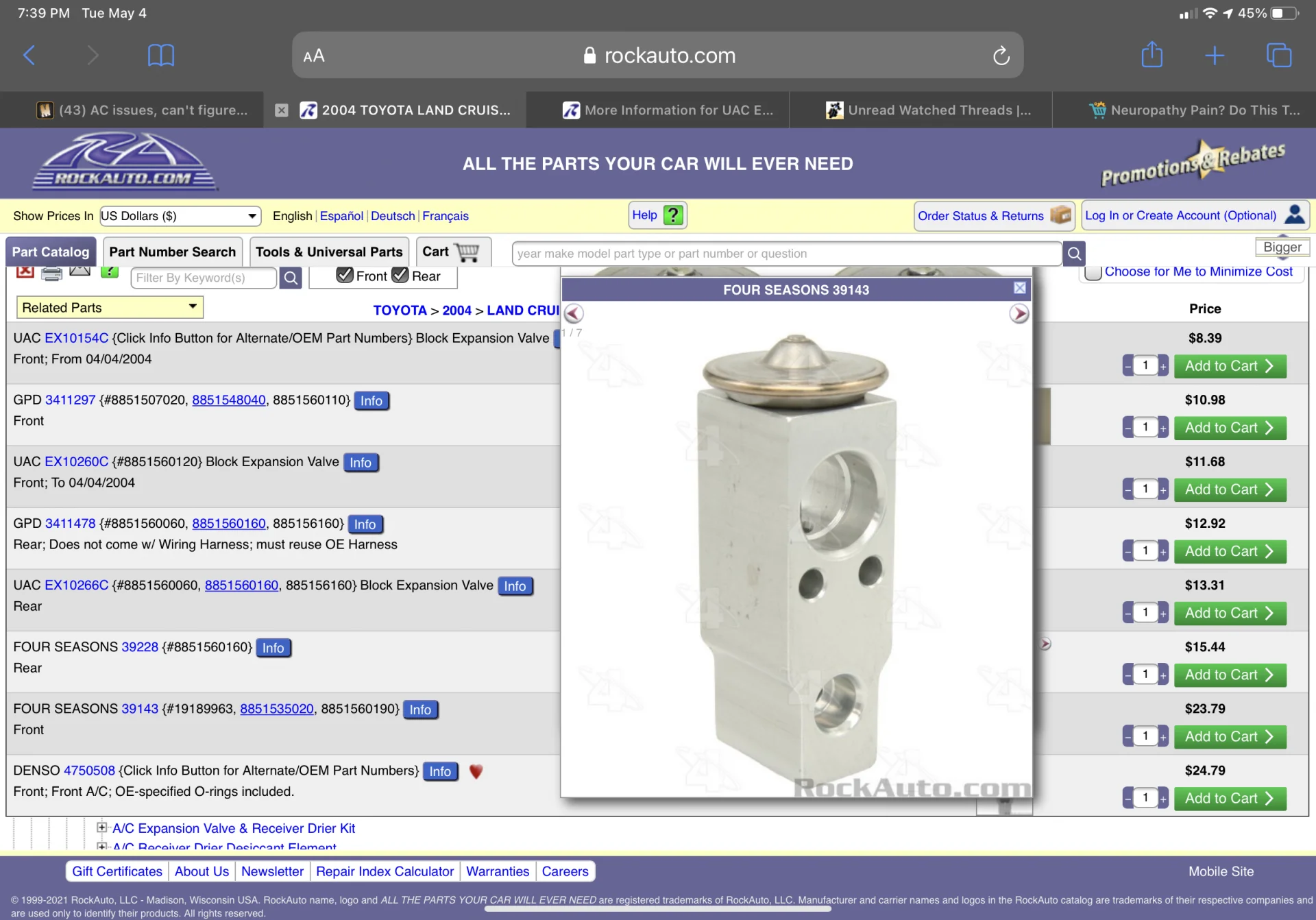The width and height of the screenshot is (1316, 920).
Task: Open Log In or Create Account
Action: pyautogui.click(x=1195, y=215)
